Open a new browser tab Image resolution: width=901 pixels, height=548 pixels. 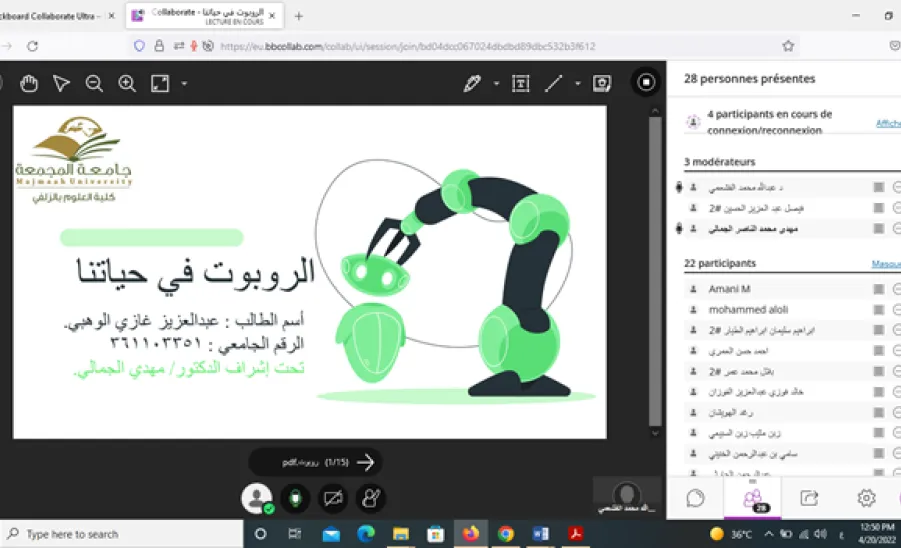[298, 16]
